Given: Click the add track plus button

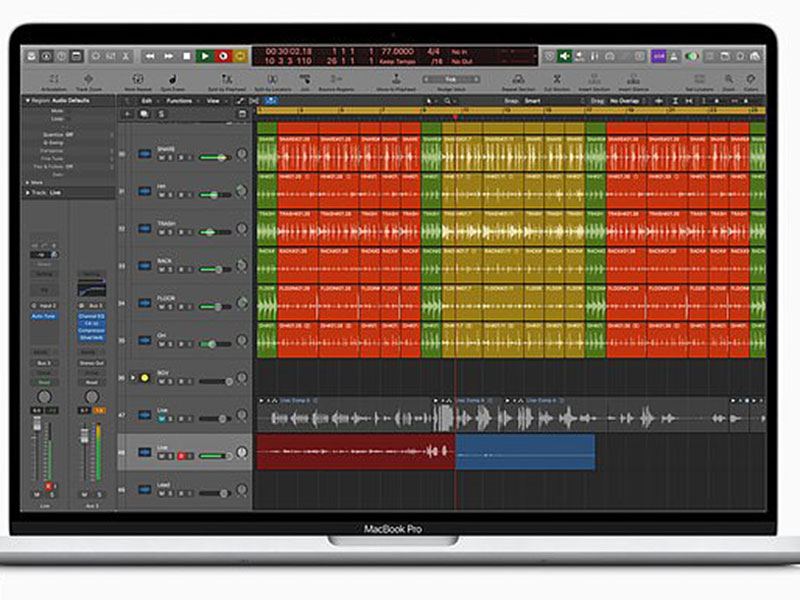Looking at the screenshot, I should click(x=127, y=114).
